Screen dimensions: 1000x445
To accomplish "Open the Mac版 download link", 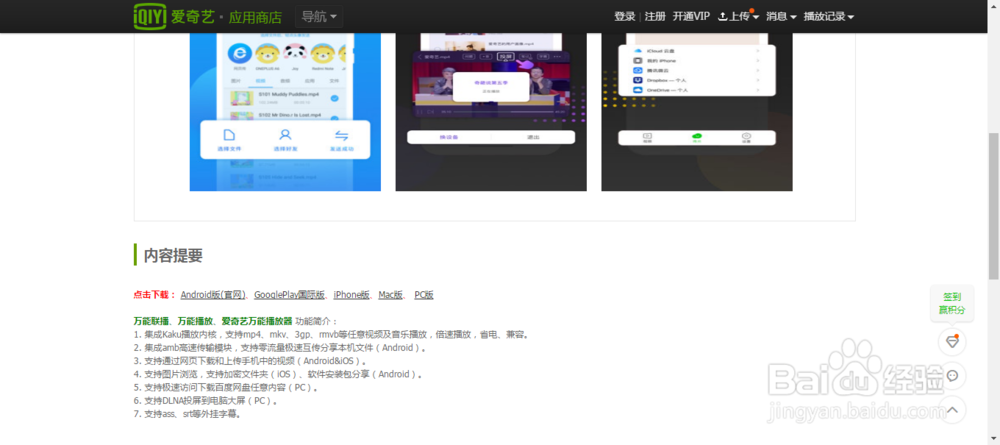I will 391,295.
